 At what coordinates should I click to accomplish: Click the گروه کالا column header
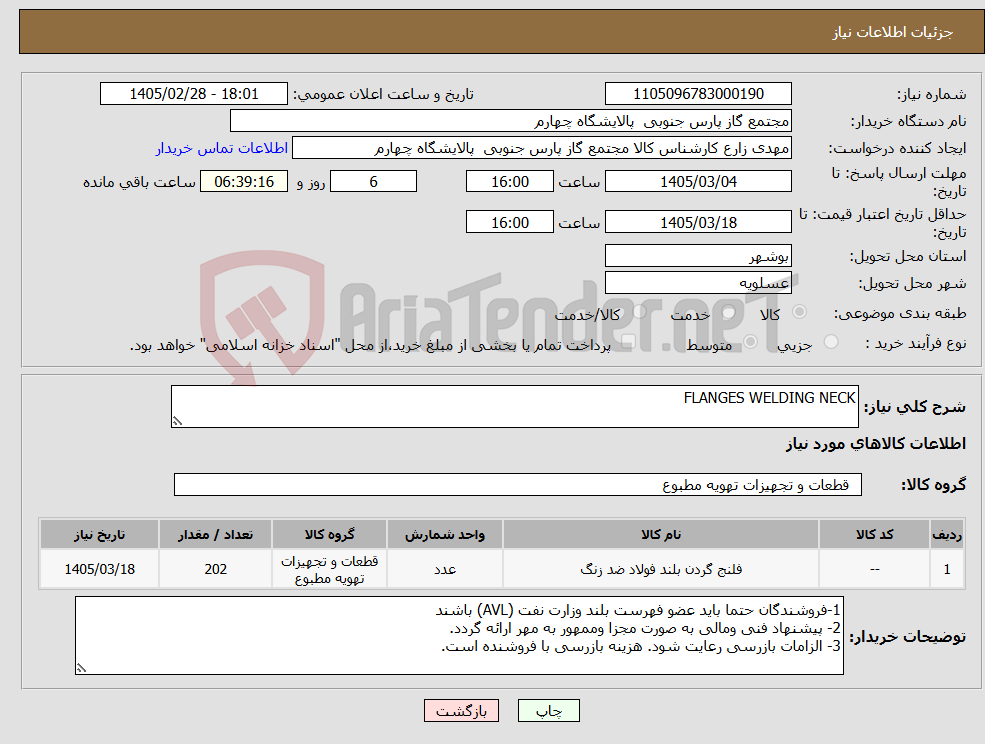click(329, 535)
